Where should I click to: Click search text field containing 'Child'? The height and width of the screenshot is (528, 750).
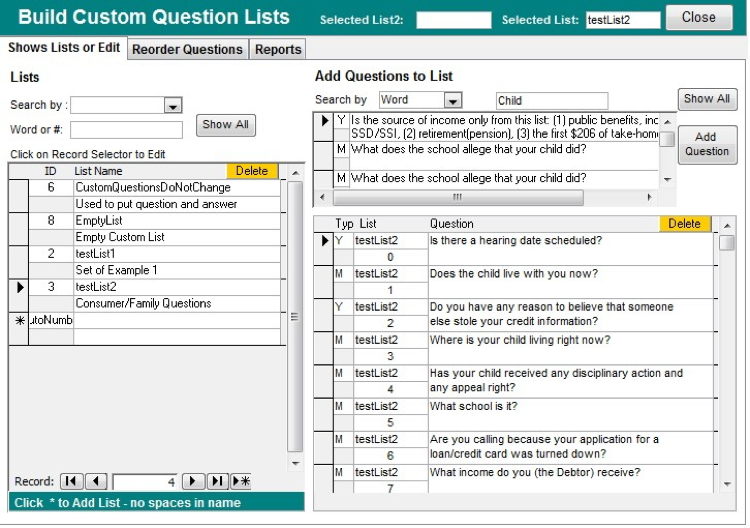coord(551,100)
